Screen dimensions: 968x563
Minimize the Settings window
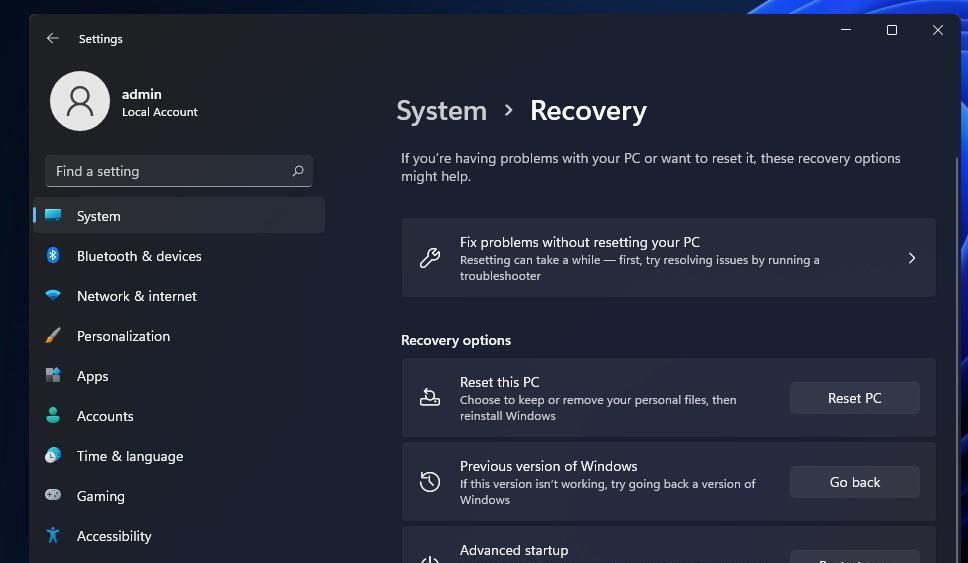pos(846,30)
